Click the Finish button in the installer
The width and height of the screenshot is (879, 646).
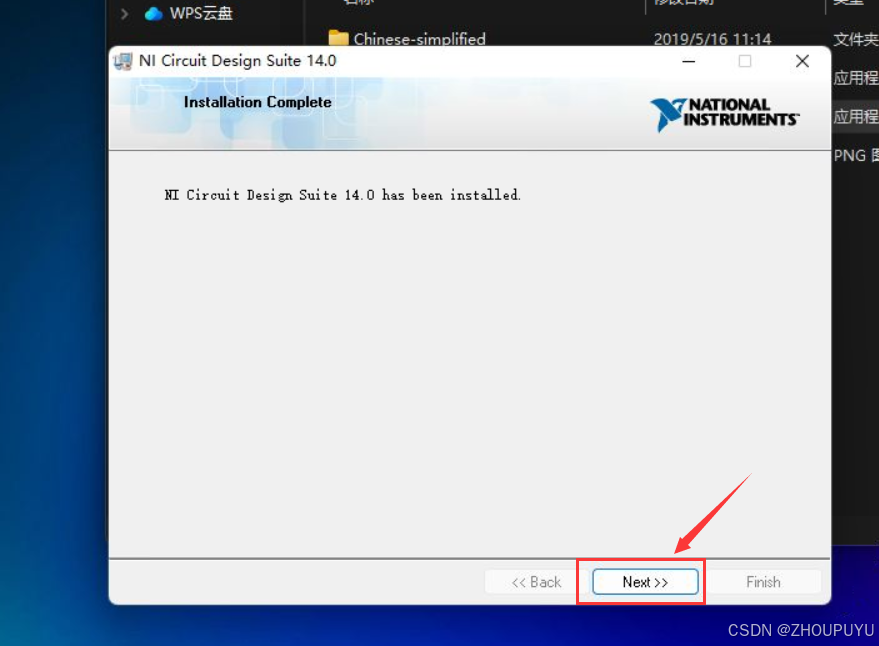tap(763, 582)
